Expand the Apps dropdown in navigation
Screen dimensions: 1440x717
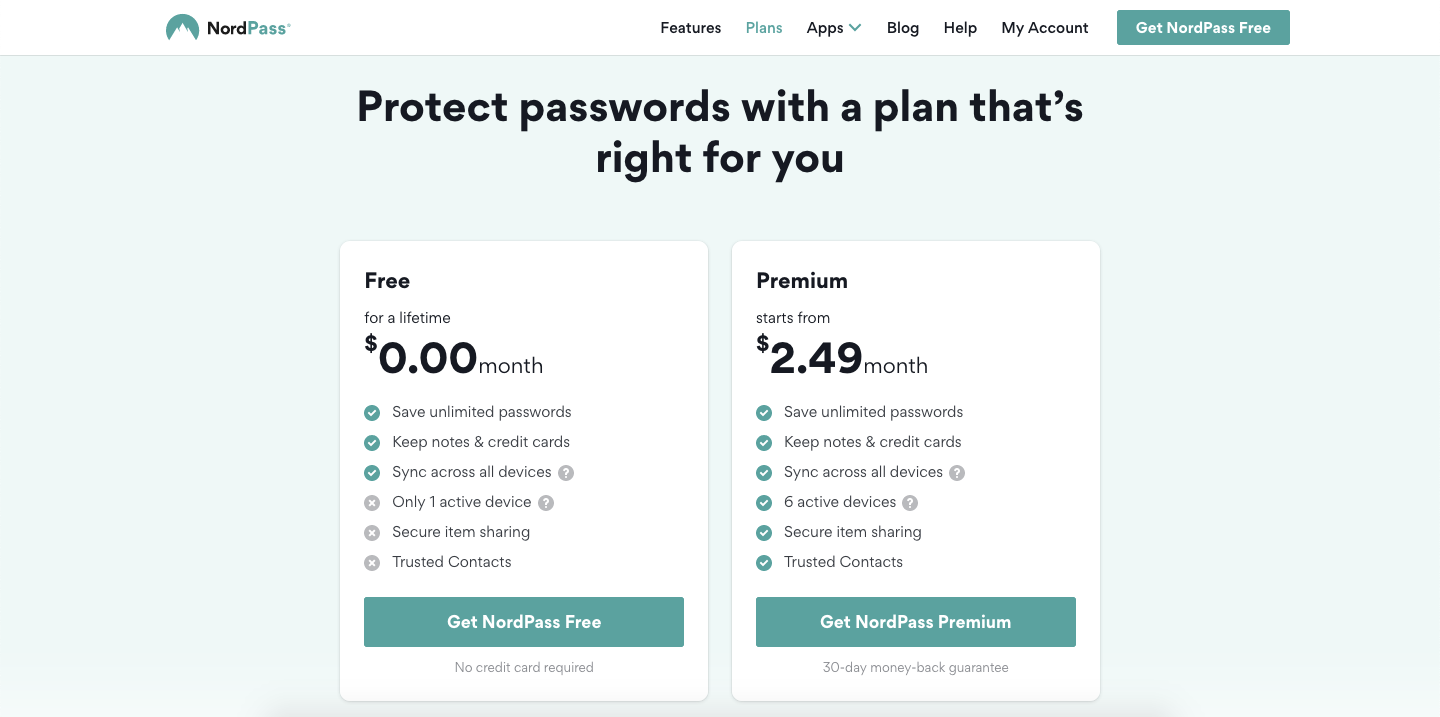834,28
